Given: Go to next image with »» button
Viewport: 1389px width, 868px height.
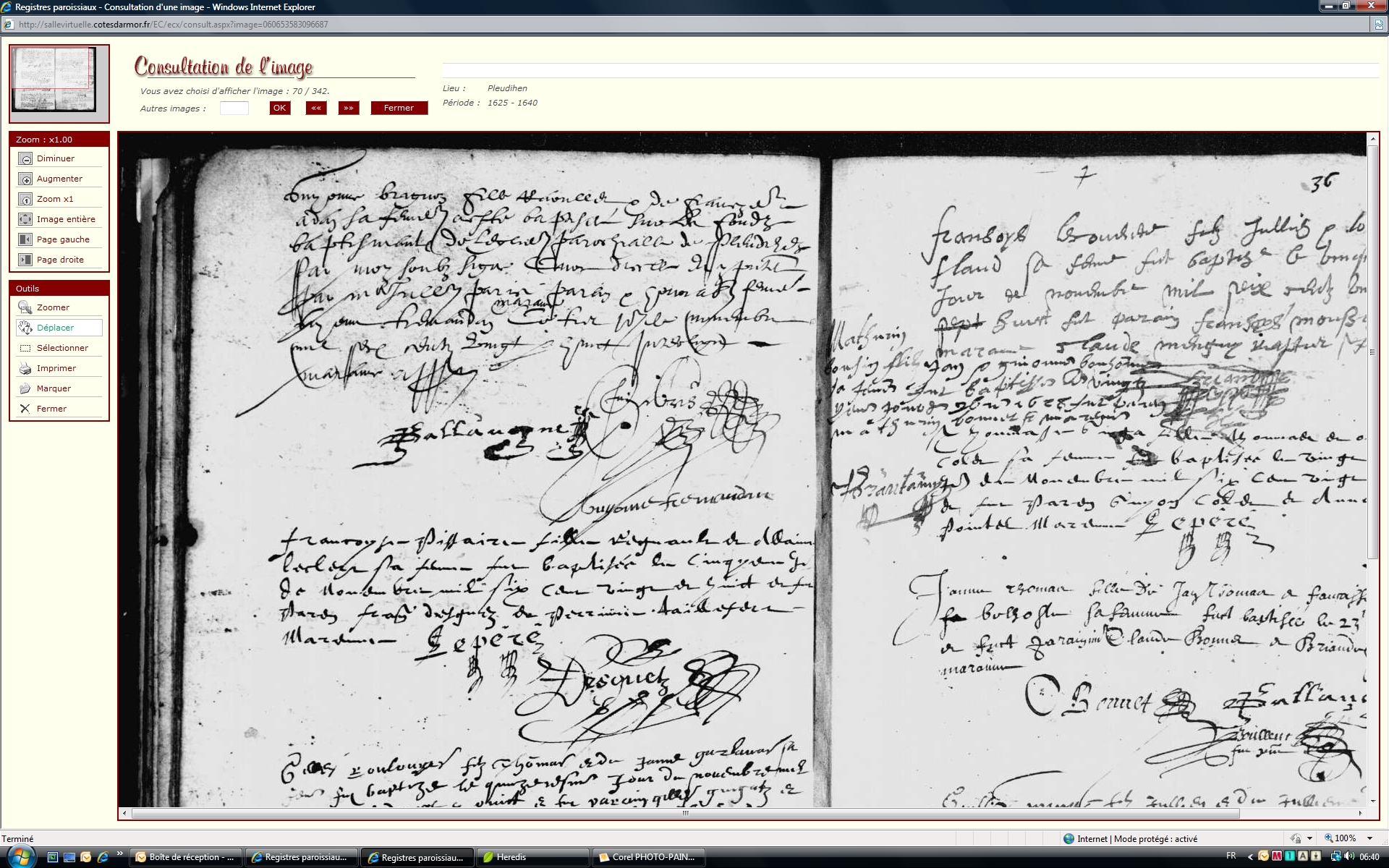Looking at the screenshot, I should (349, 108).
